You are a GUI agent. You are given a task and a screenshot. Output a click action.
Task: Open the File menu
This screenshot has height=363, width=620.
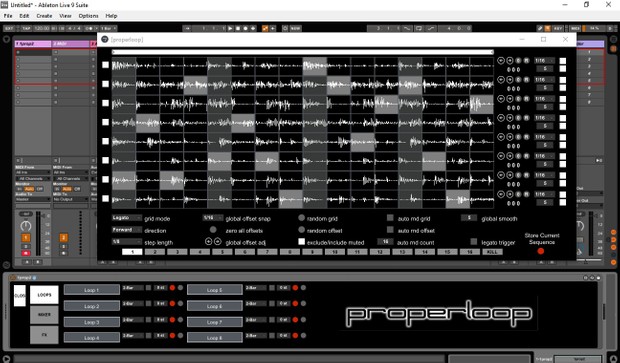pos(8,16)
